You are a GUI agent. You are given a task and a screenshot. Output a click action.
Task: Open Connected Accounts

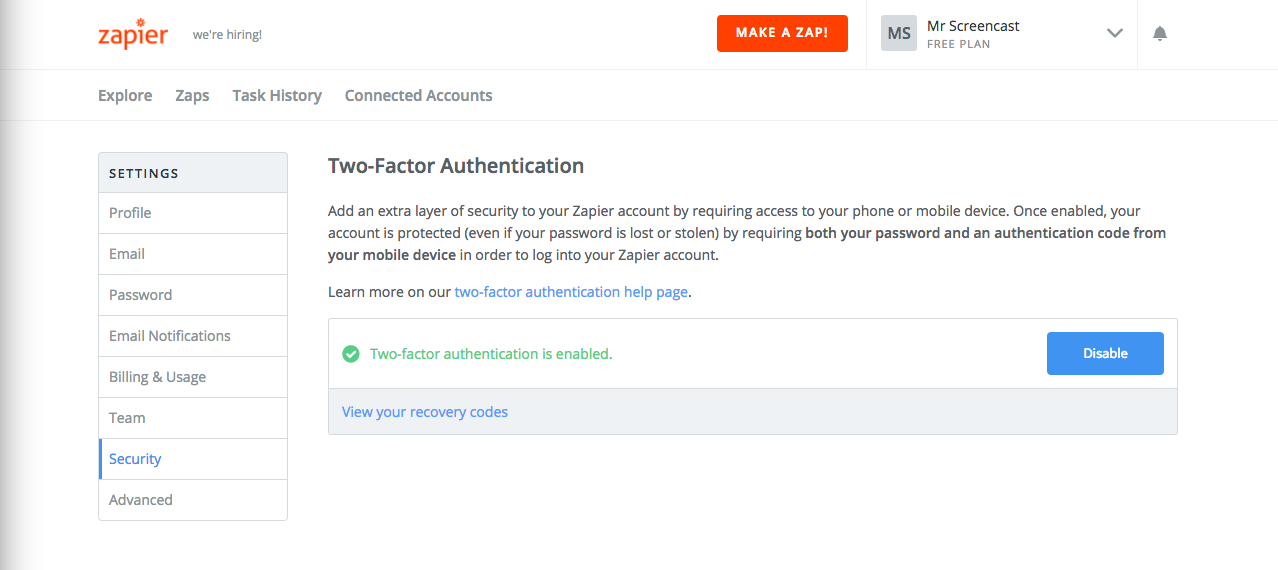coord(418,96)
